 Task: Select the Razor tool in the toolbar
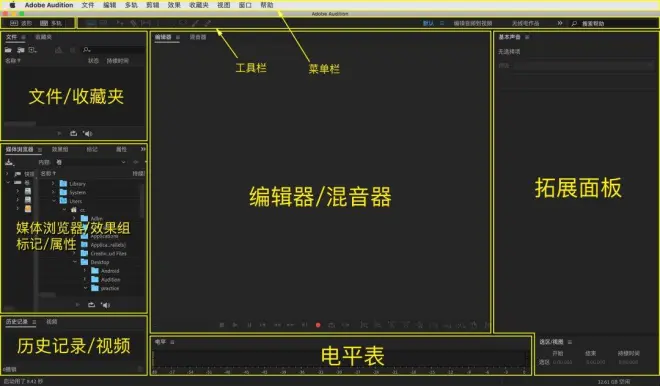133,23
